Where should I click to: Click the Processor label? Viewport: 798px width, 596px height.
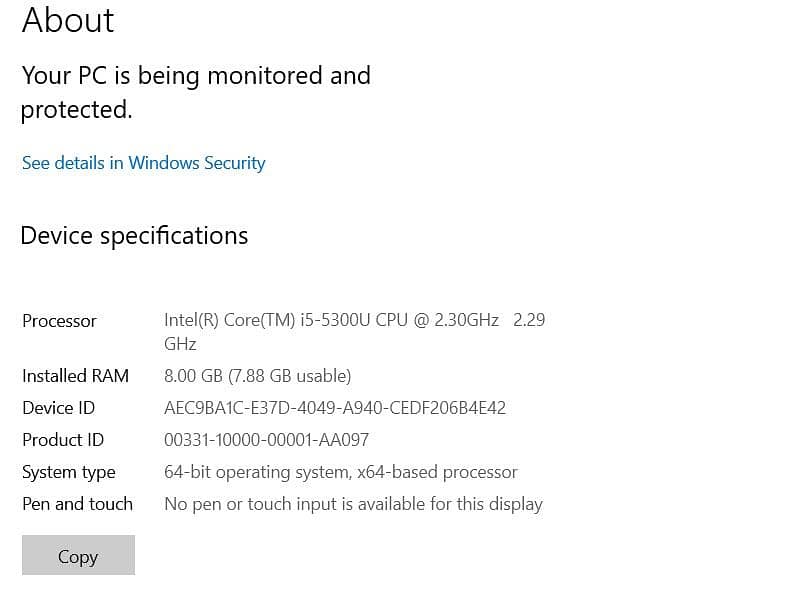tap(59, 321)
